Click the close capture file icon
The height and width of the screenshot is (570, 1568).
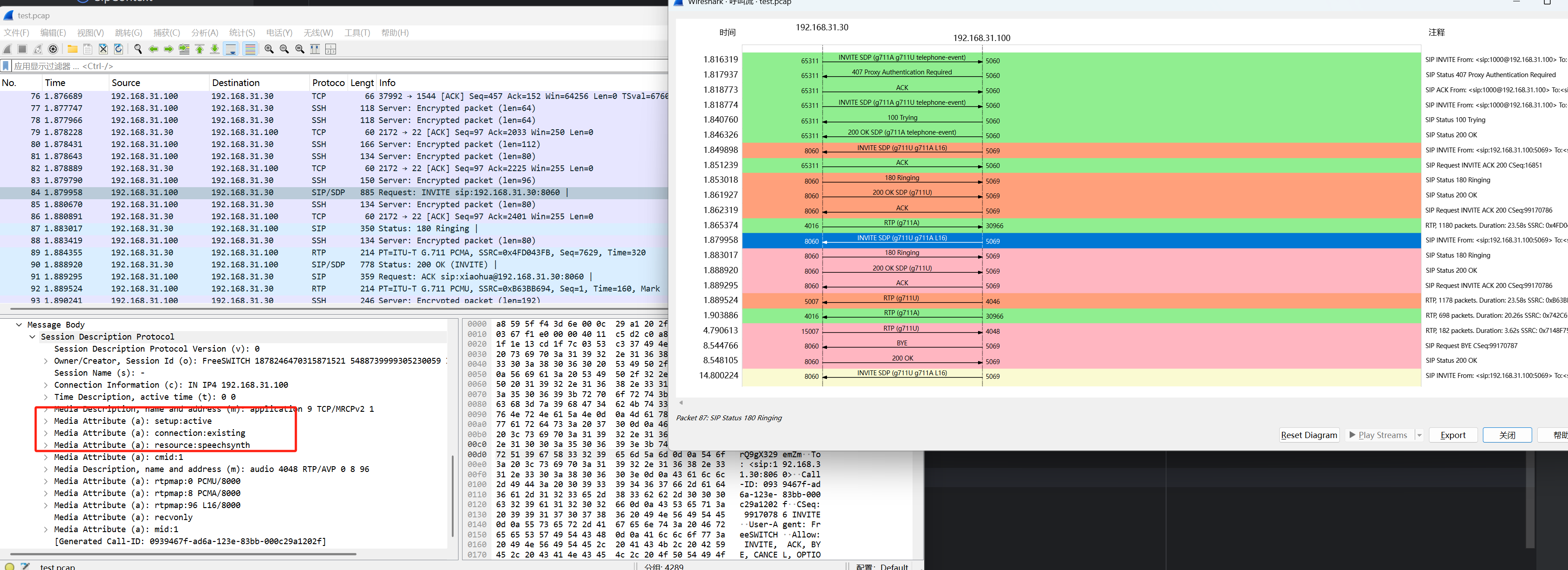point(103,49)
